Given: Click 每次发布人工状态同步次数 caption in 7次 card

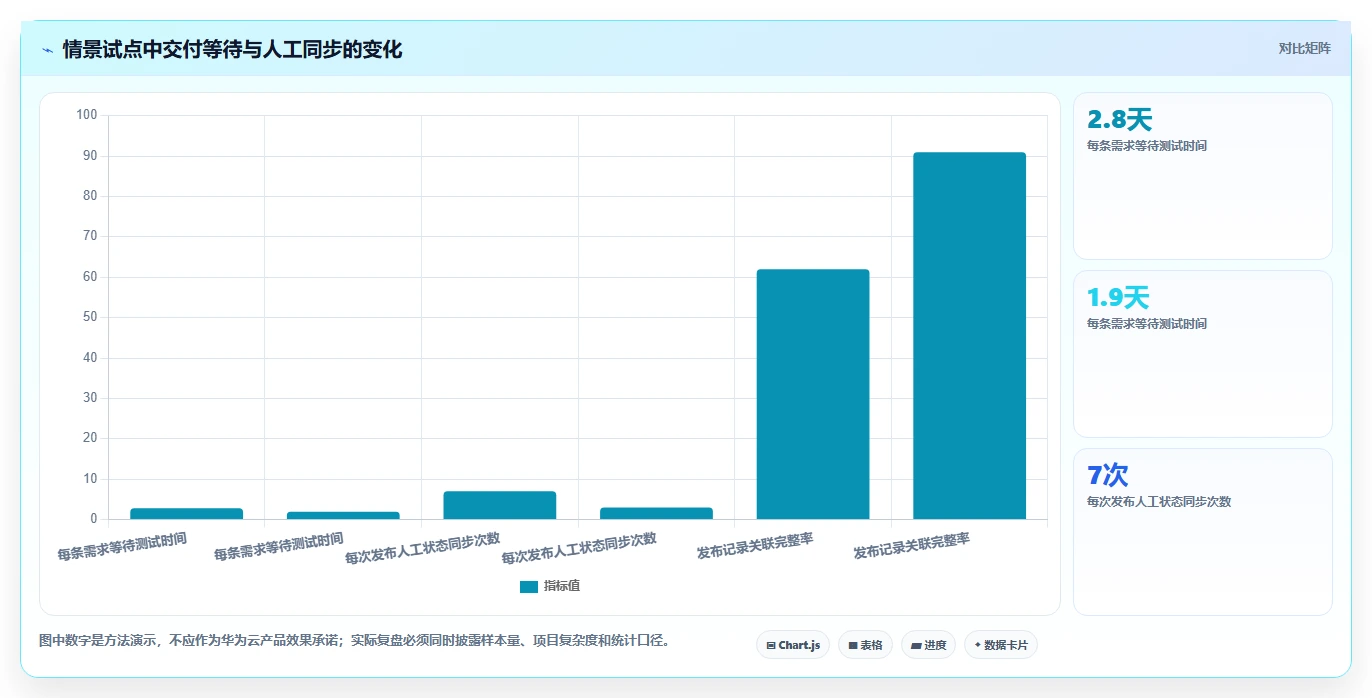Looking at the screenshot, I should point(1159,502).
